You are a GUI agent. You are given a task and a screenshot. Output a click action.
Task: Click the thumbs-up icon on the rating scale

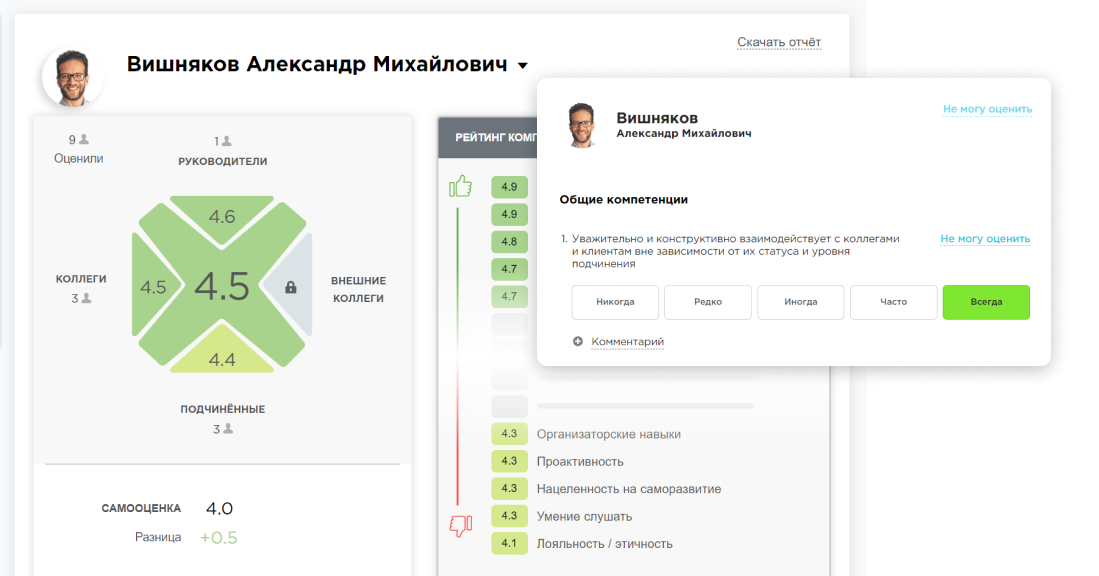pyautogui.click(x=461, y=186)
